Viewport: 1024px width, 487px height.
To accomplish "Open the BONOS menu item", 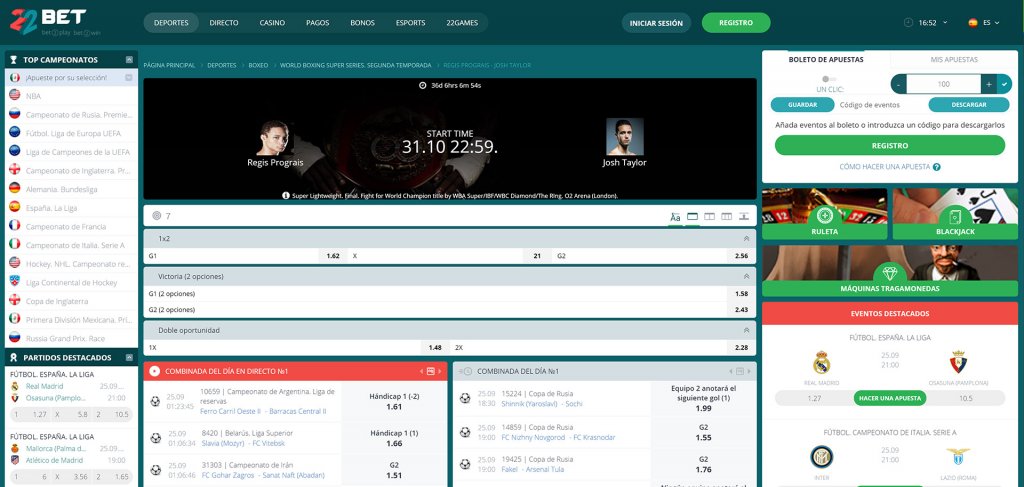I will click(362, 23).
